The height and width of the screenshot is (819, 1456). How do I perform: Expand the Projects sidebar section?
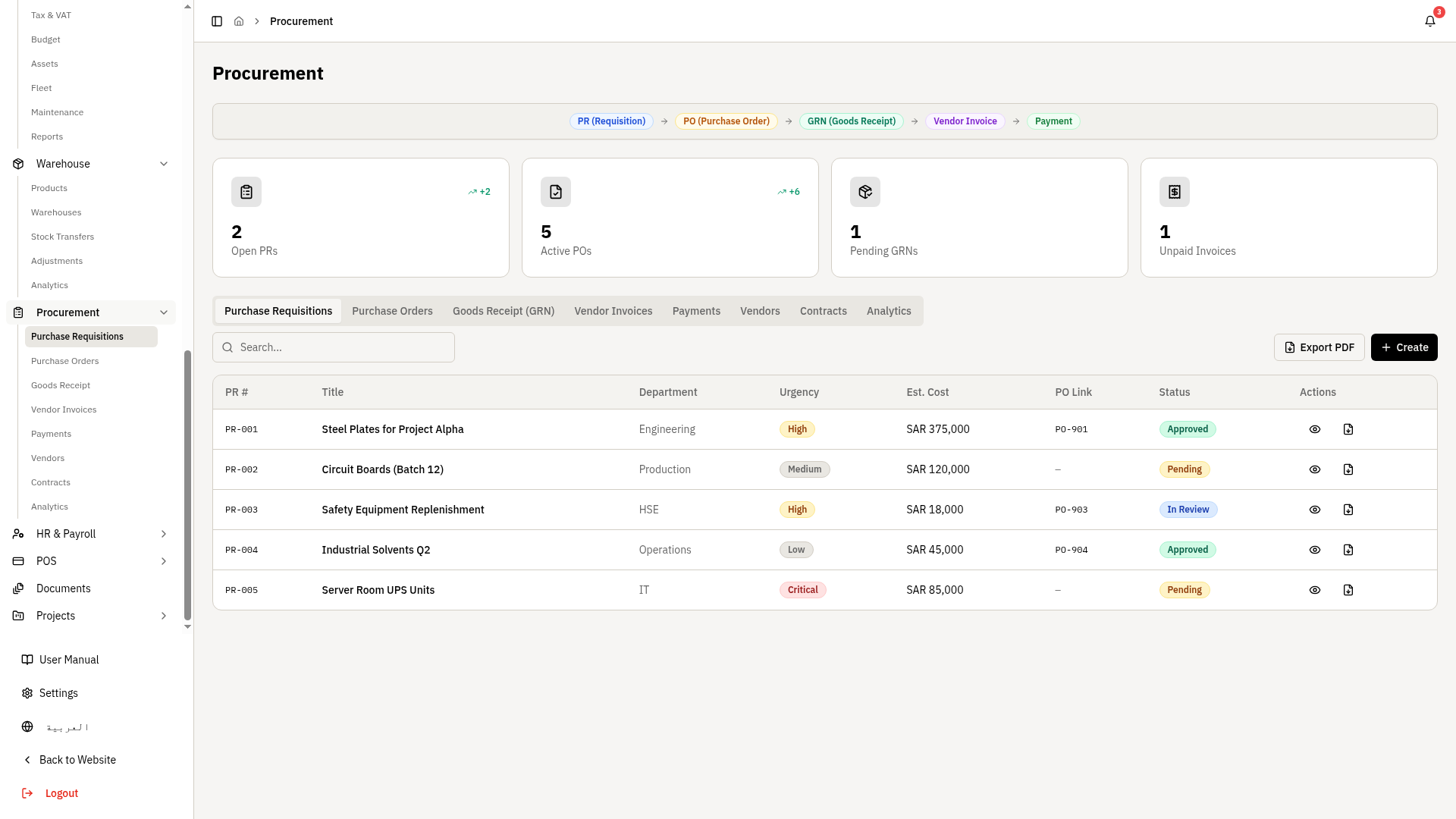point(164,616)
